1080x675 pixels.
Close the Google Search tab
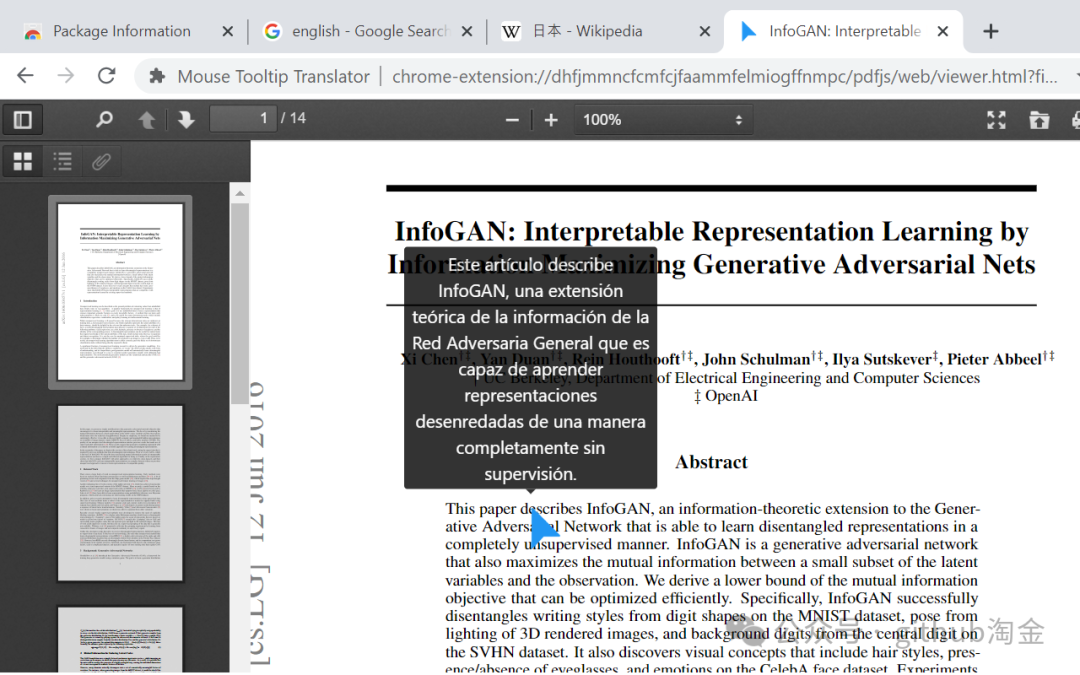466,32
